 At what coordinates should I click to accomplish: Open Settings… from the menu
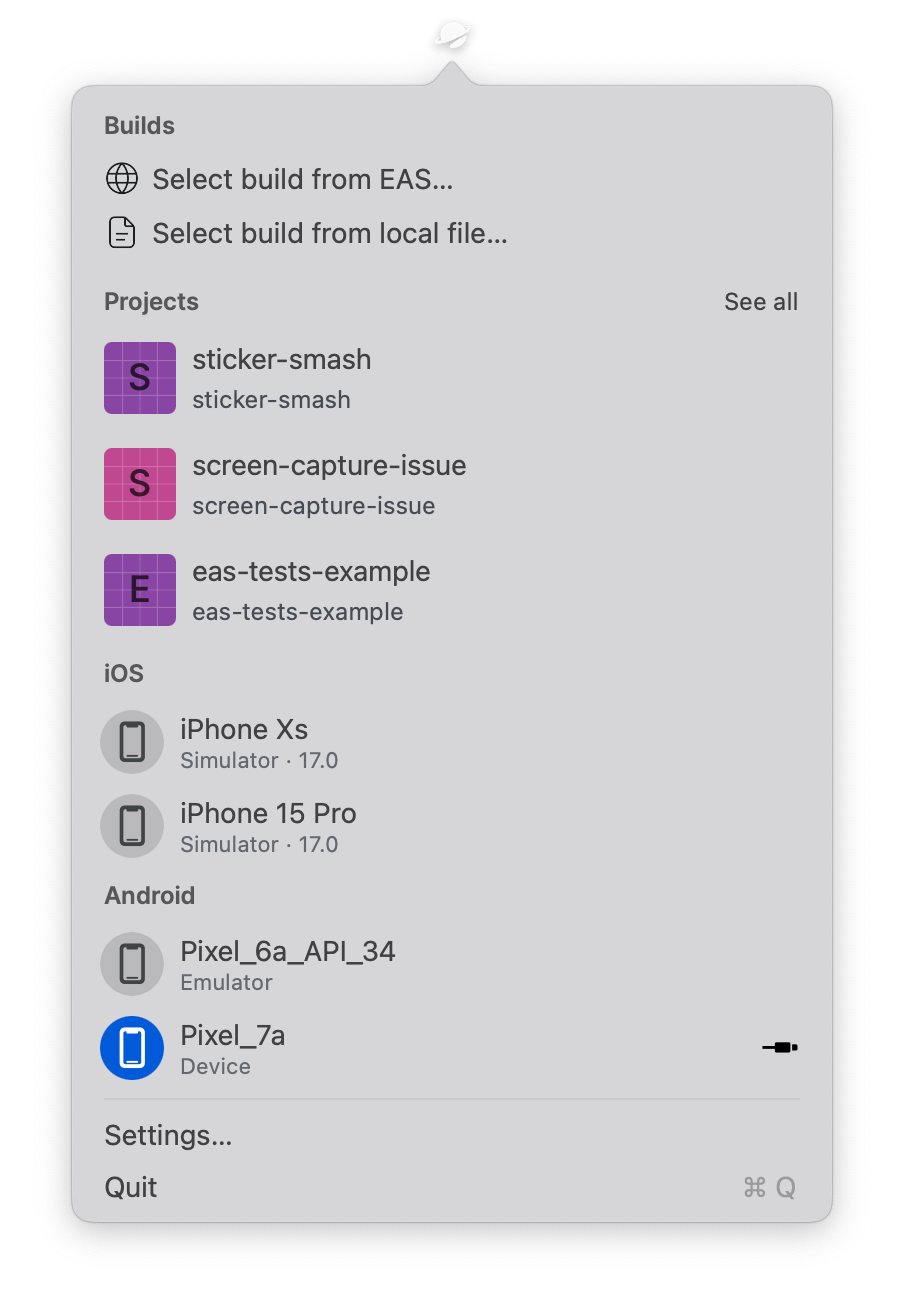click(168, 1136)
